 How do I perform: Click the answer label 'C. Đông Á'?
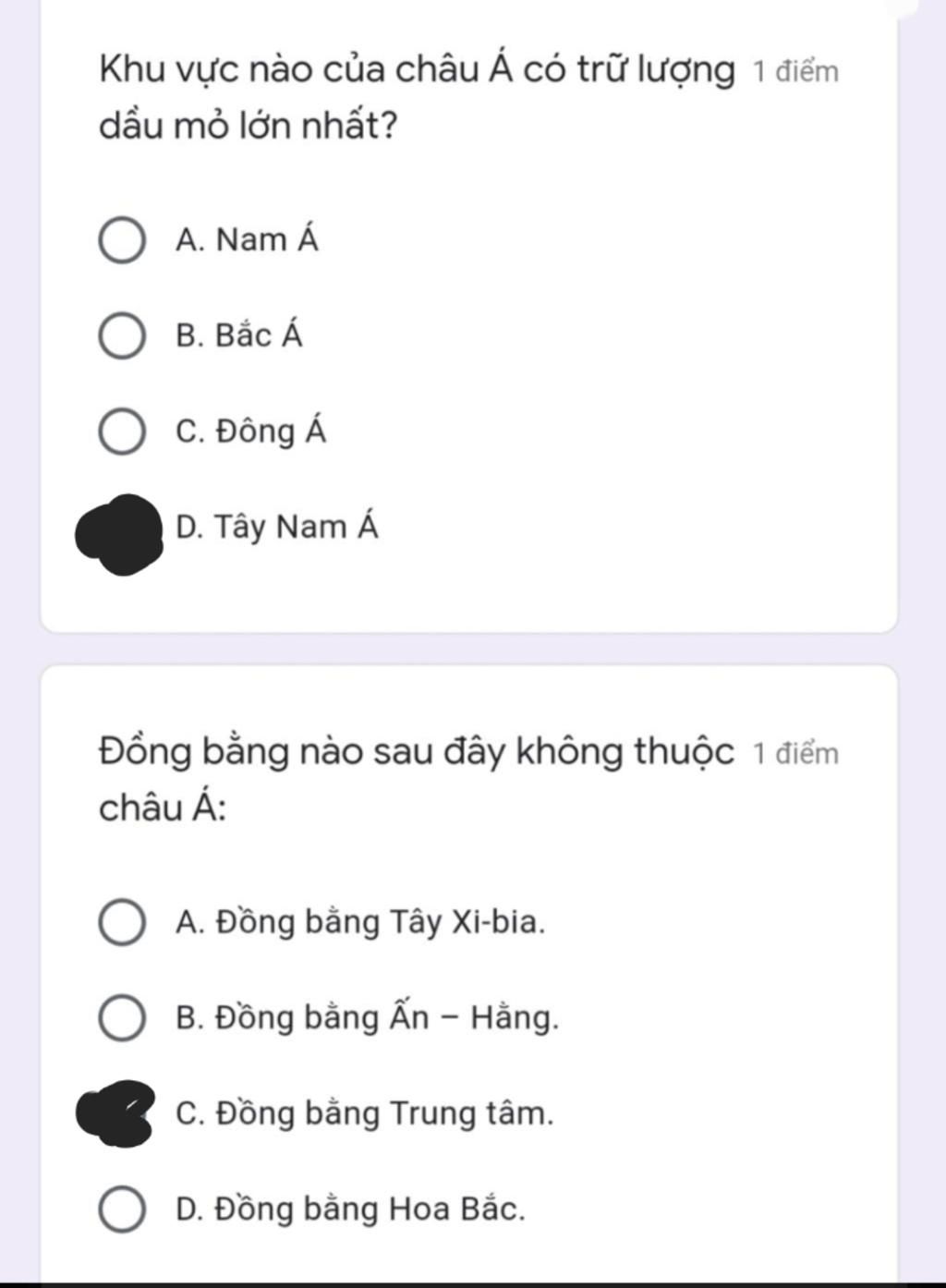pos(250,431)
